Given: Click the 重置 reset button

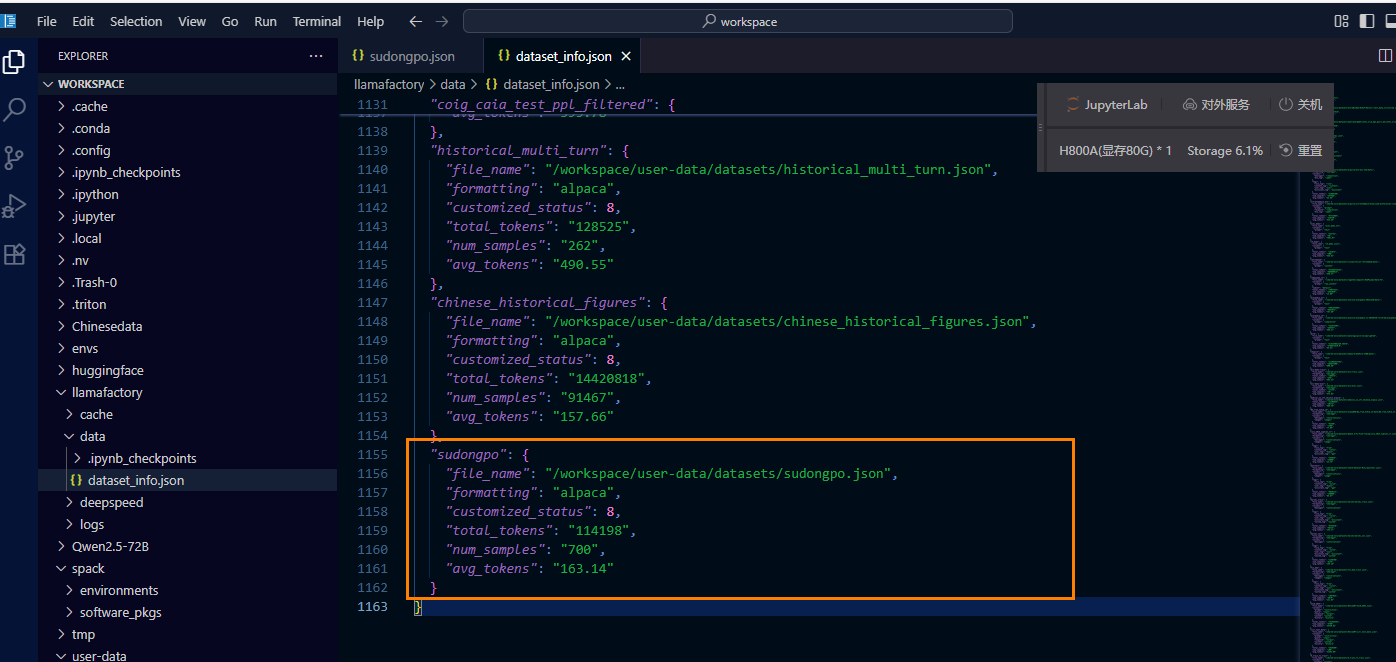Looking at the screenshot, I should tap(1300, 150).
